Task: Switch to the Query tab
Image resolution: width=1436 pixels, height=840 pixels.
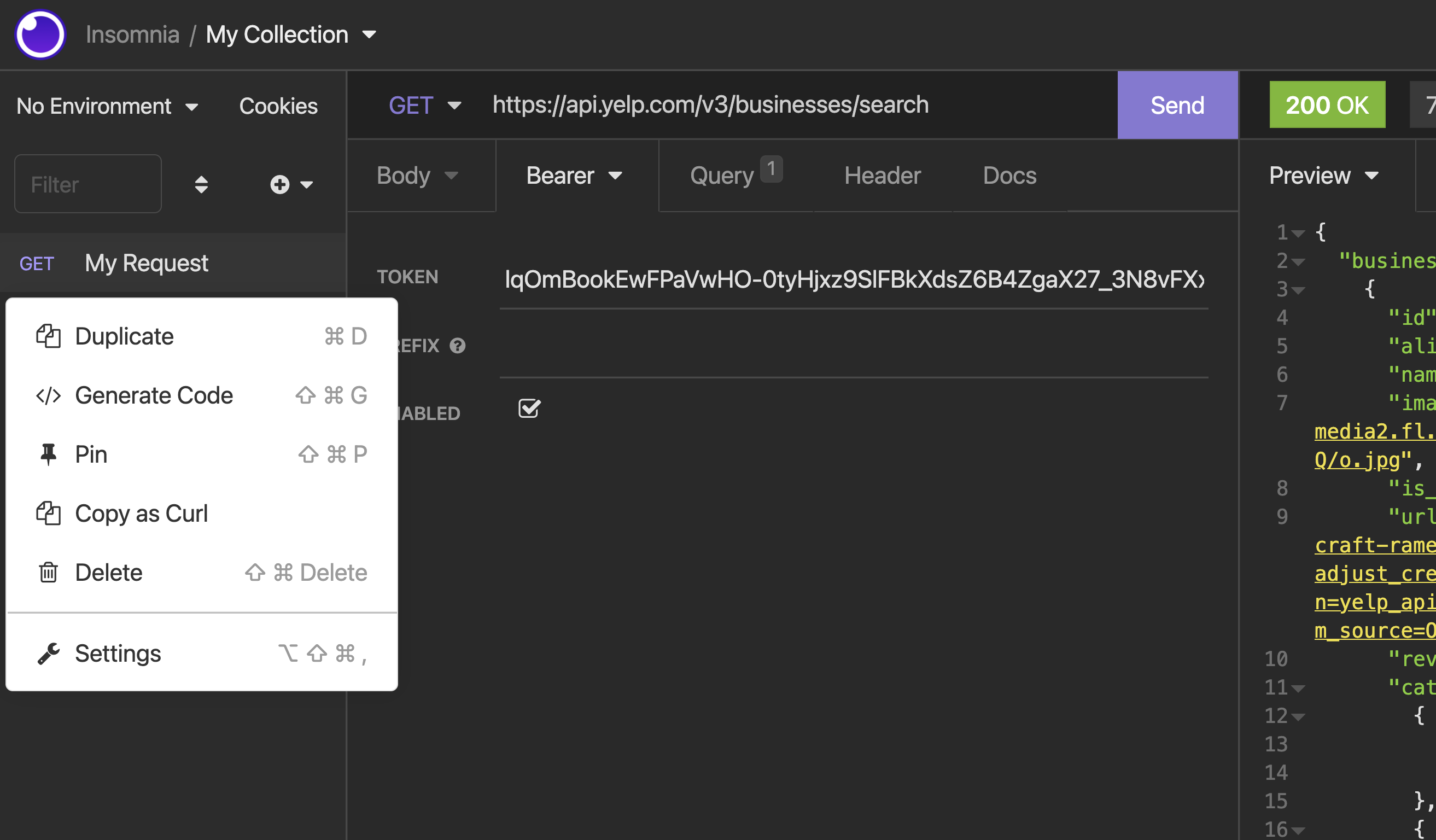Action: 736,176
